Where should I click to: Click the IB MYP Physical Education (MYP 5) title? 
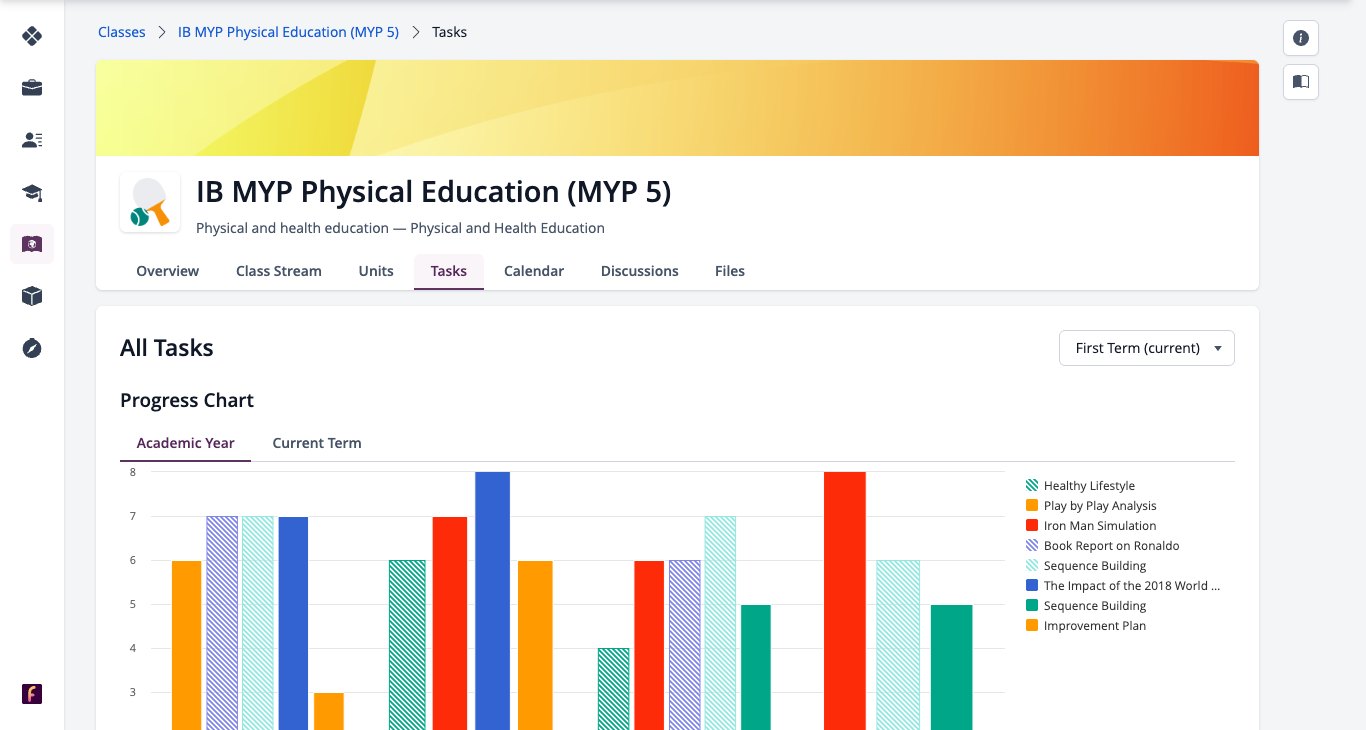pos(433,192)
